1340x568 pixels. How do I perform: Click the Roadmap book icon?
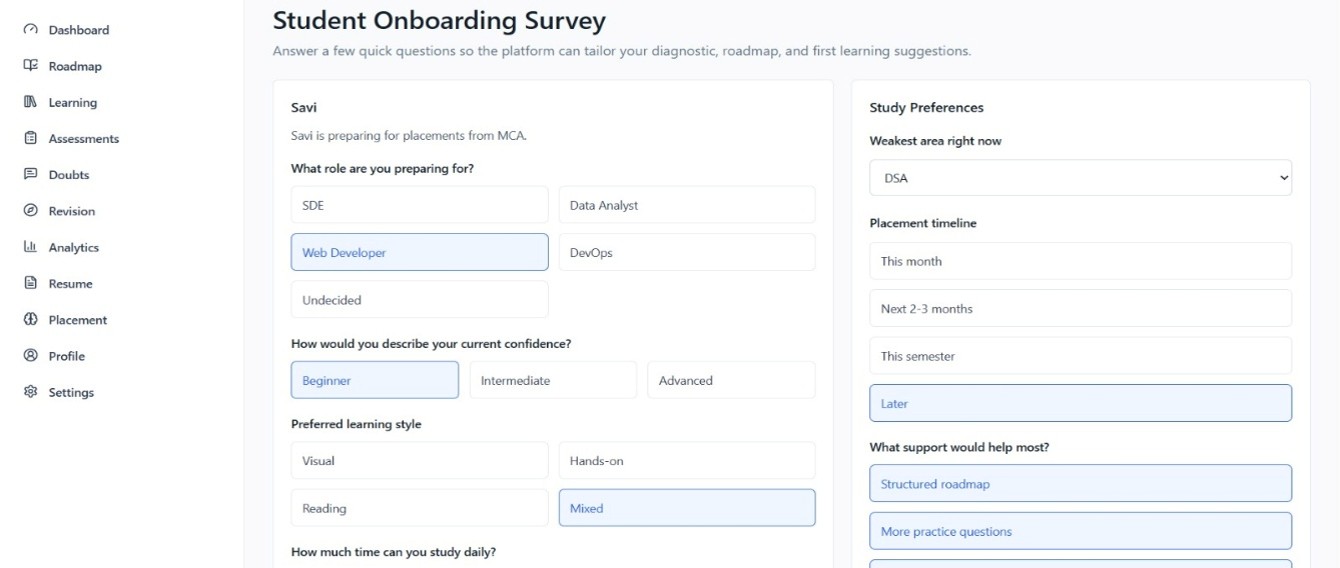30,66
